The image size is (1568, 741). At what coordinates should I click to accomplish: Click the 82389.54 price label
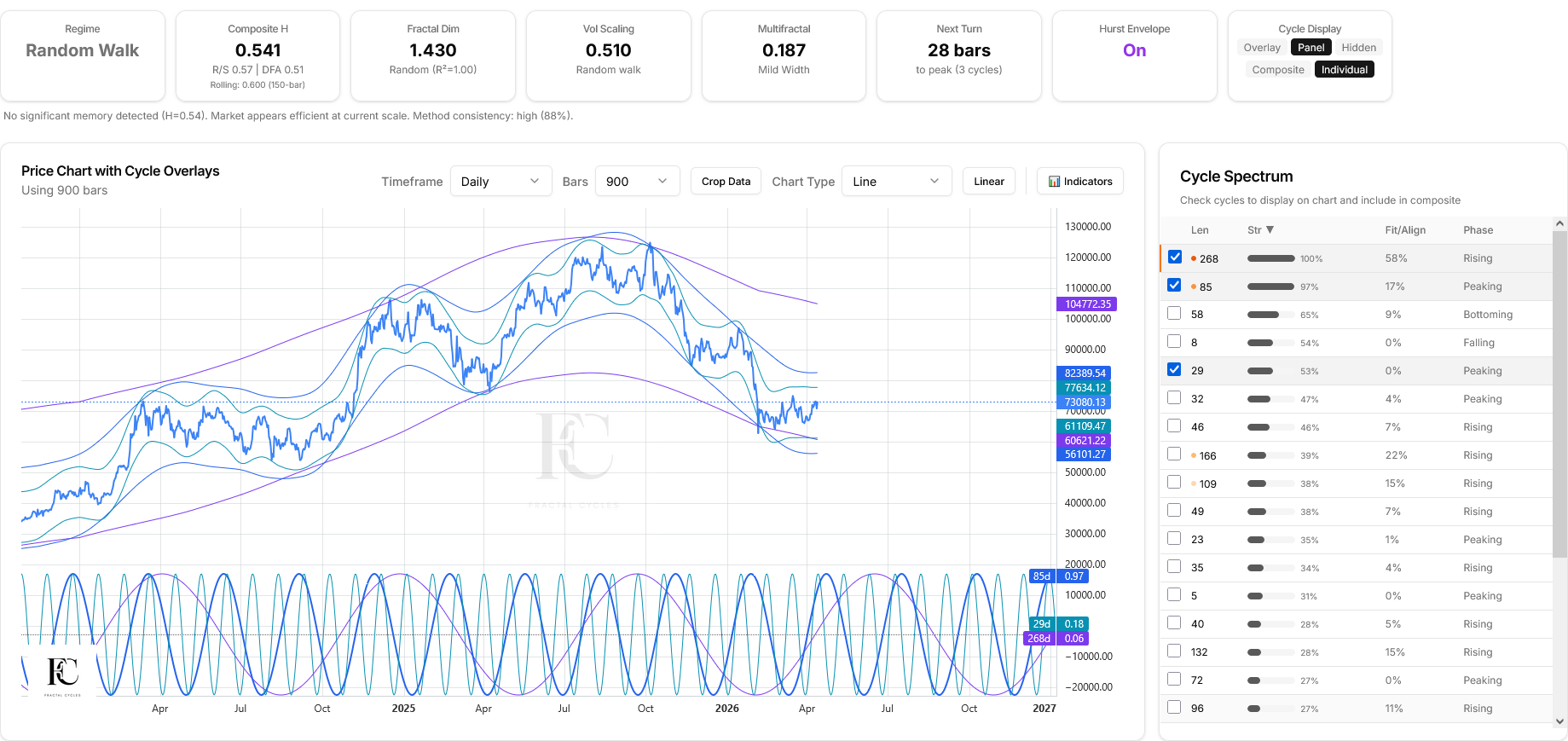point(1085,373)
